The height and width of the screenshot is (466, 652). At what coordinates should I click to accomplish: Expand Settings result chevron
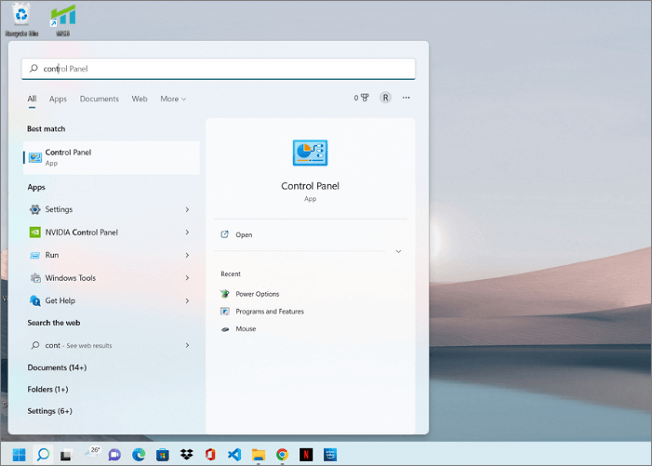click(x=188, y=210)
